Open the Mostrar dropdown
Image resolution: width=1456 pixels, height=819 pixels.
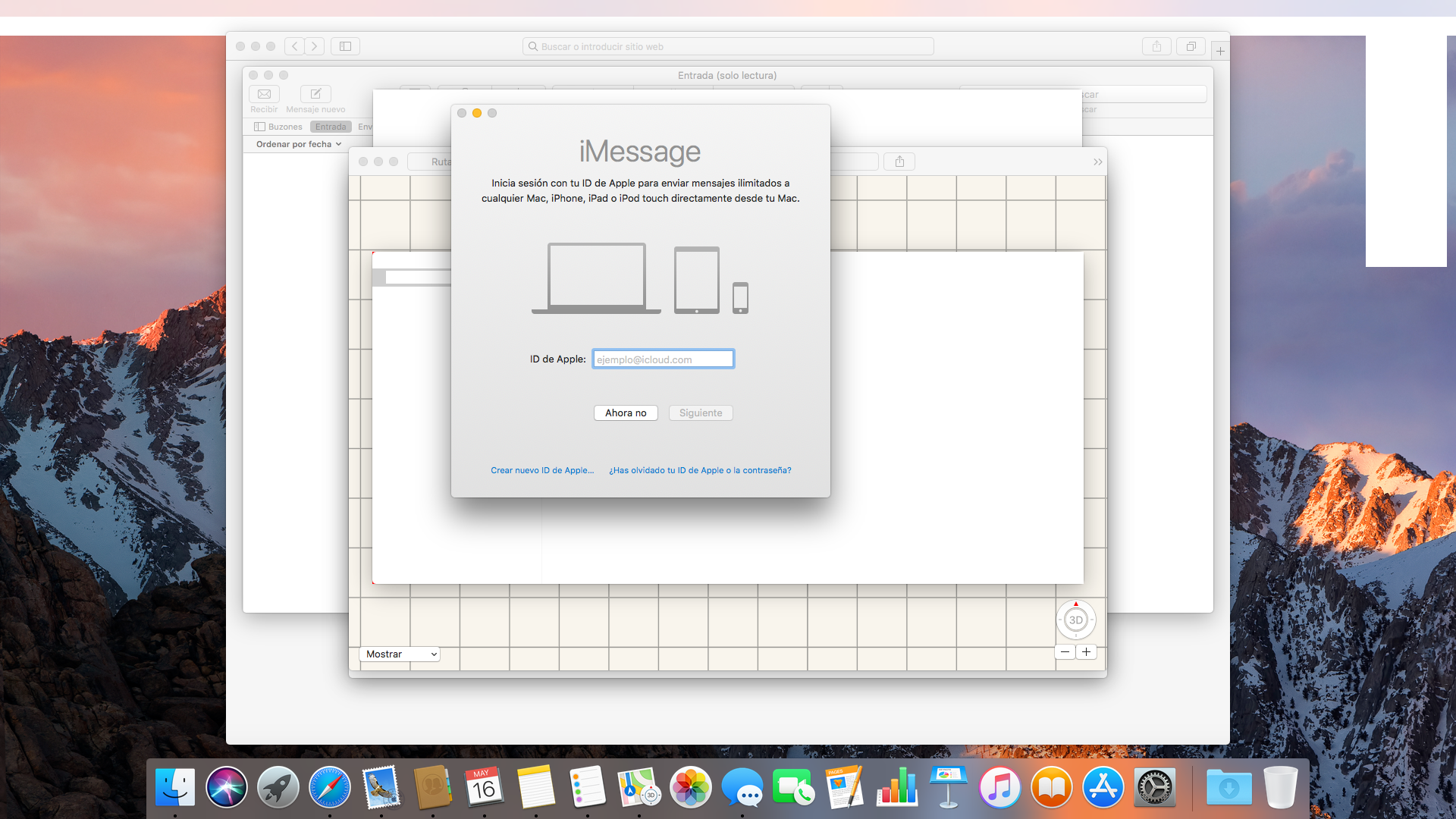pyautogui.click(x=400, y=654)
